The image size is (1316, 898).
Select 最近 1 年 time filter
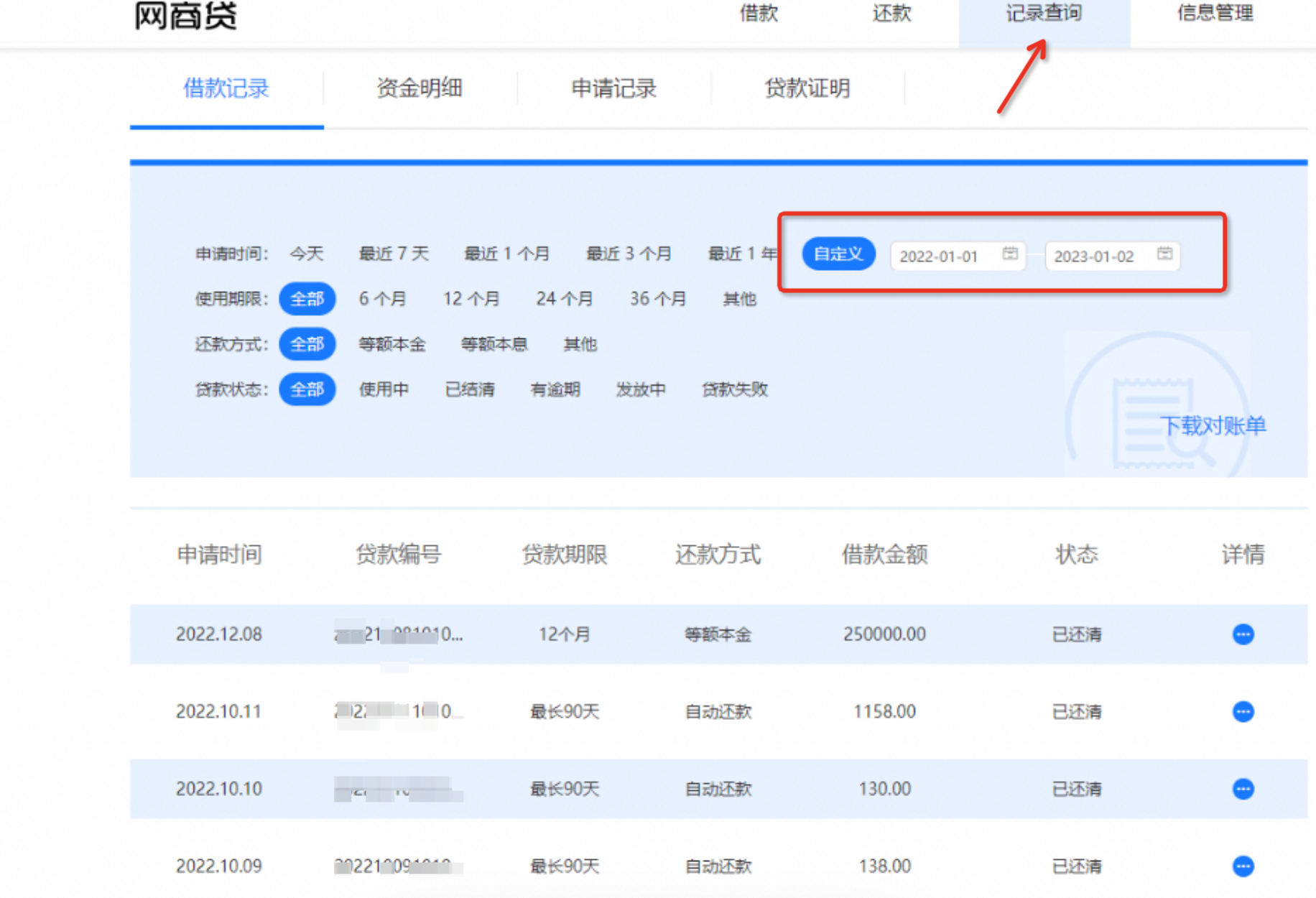point(742,254)
